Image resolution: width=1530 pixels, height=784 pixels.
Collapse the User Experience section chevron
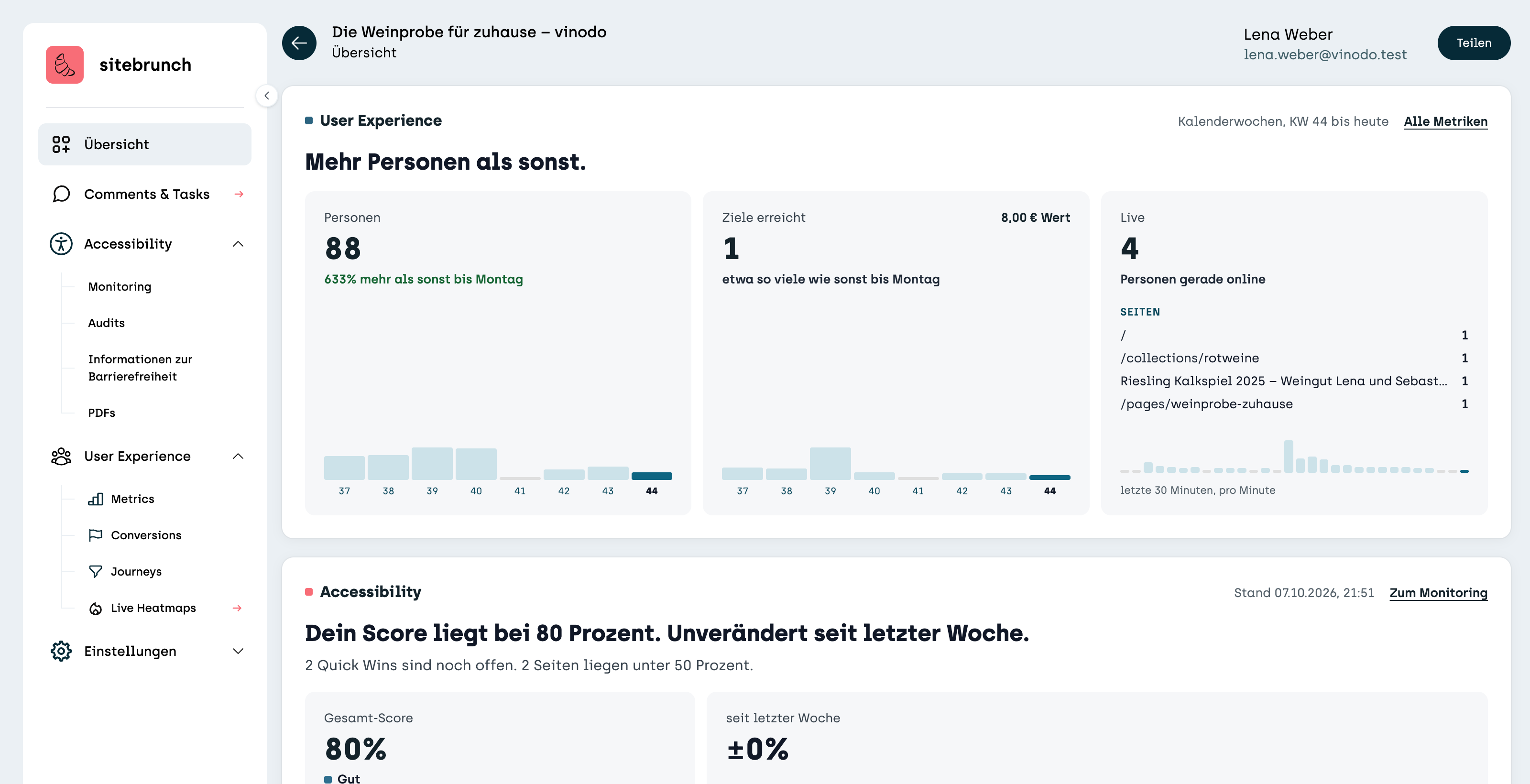(x=238, y=456)
